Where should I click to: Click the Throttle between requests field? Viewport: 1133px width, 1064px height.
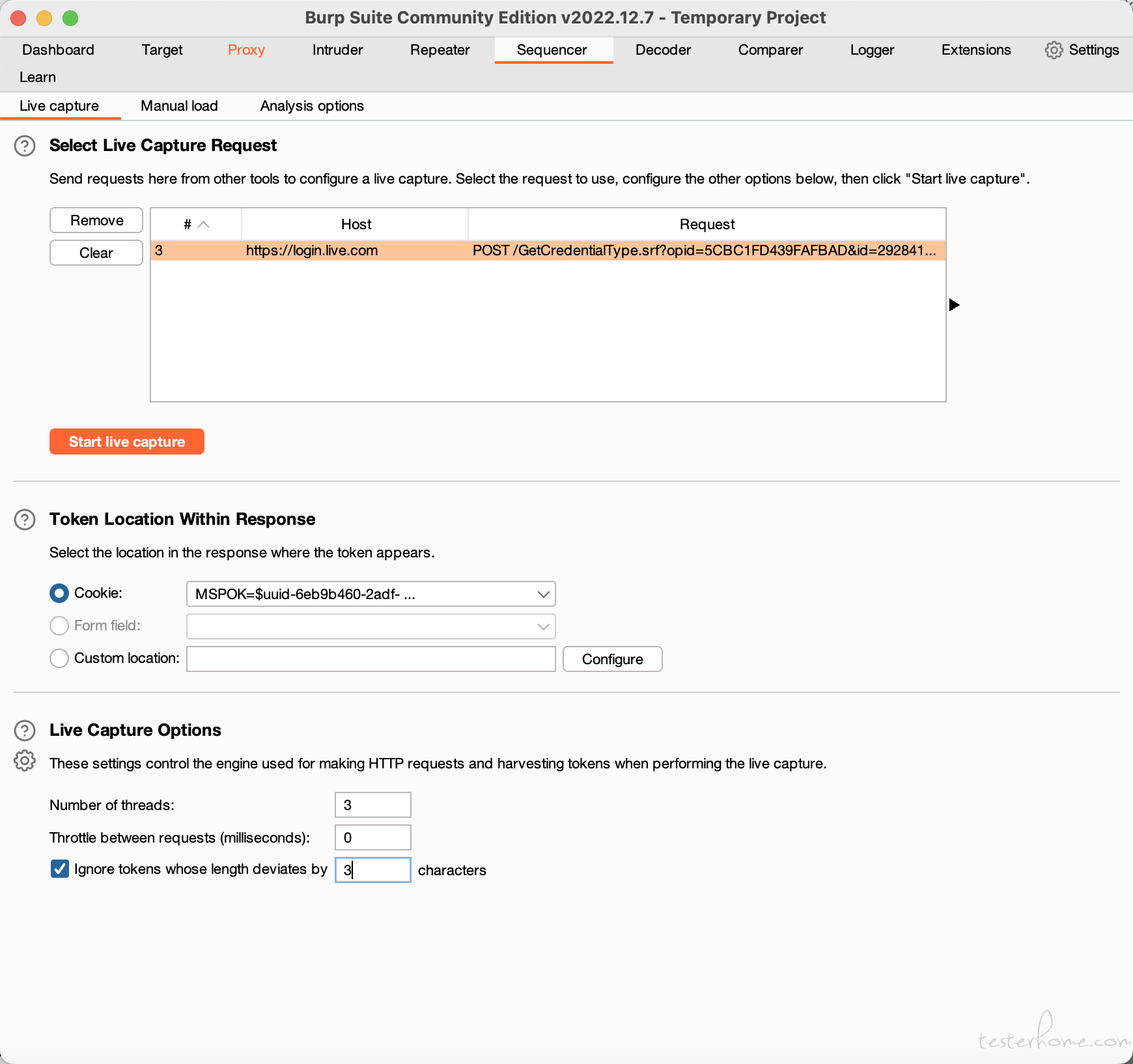(373, 837)
